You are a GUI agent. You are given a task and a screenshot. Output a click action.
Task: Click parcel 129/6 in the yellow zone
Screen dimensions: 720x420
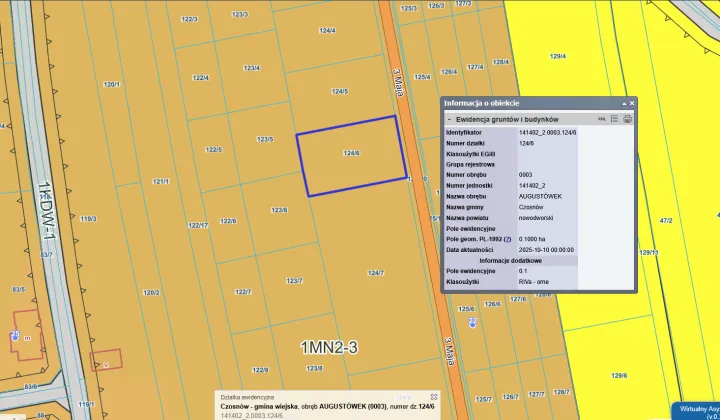[x=619, y=375]
